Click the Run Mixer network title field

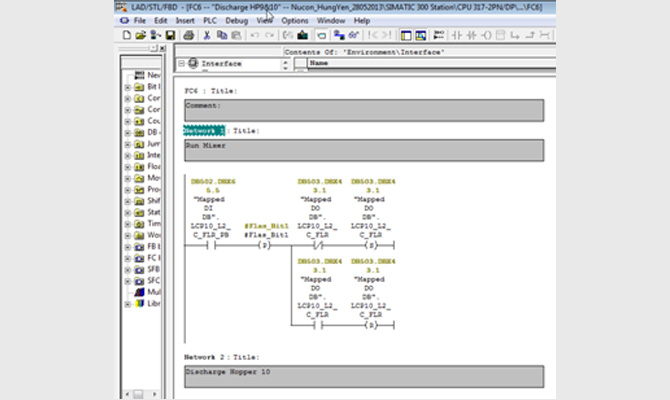pos(365,150)
